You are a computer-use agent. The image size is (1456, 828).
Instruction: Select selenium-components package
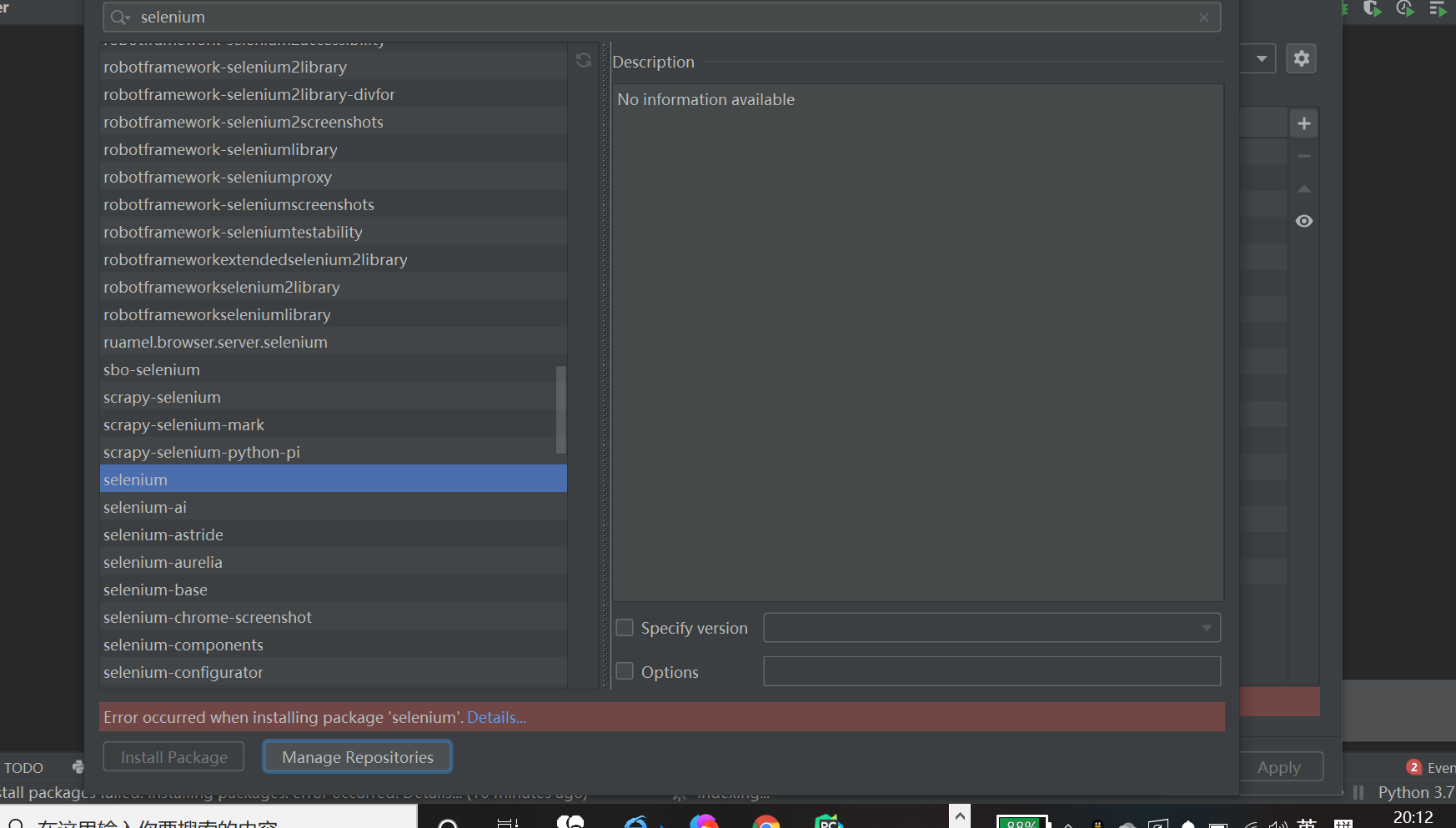click(x=334, y=644)
